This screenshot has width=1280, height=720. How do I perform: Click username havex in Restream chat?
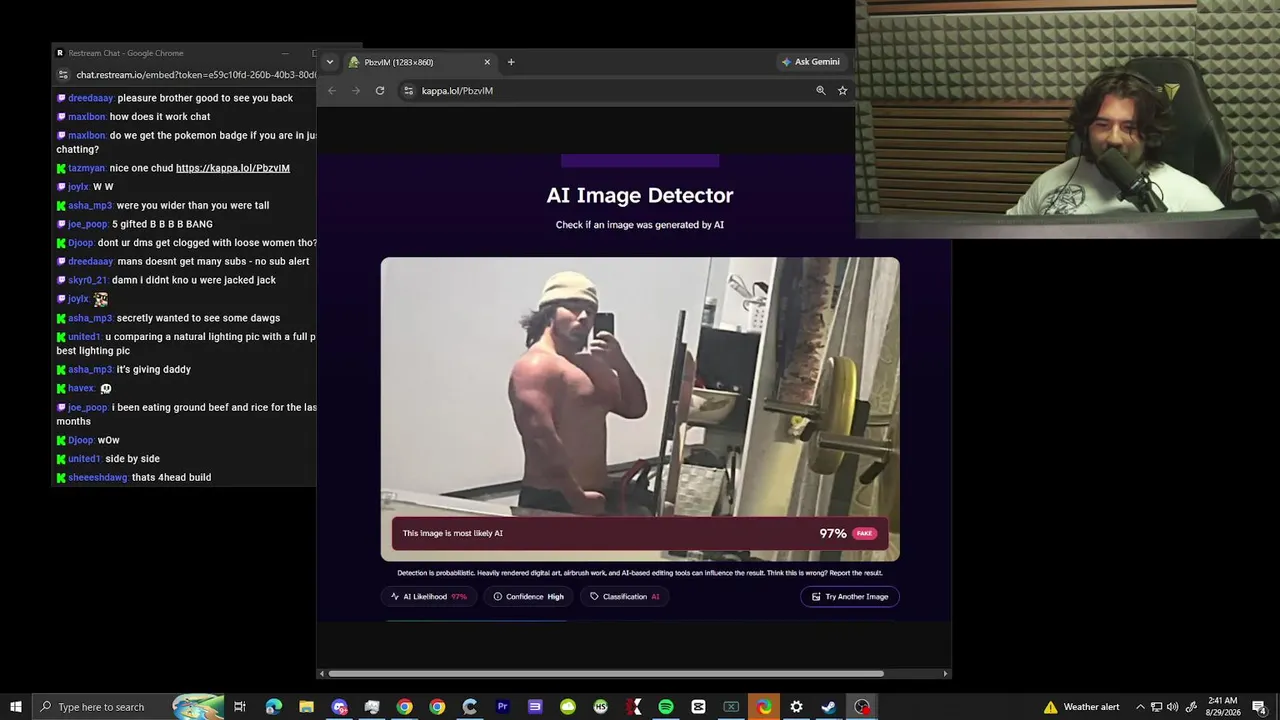pos(81,388)
